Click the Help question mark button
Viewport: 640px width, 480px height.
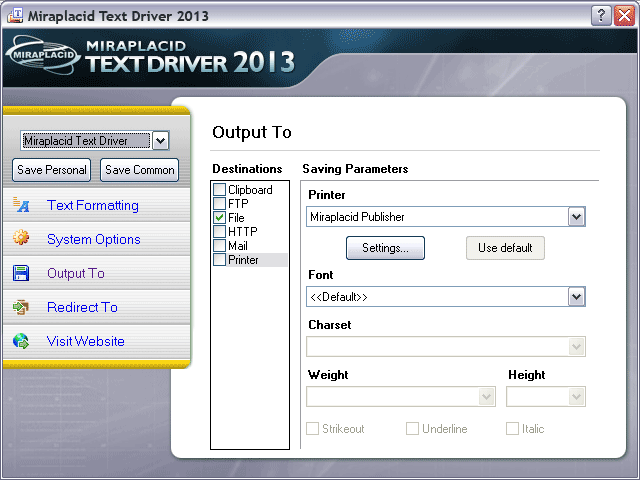pos(601,16)
